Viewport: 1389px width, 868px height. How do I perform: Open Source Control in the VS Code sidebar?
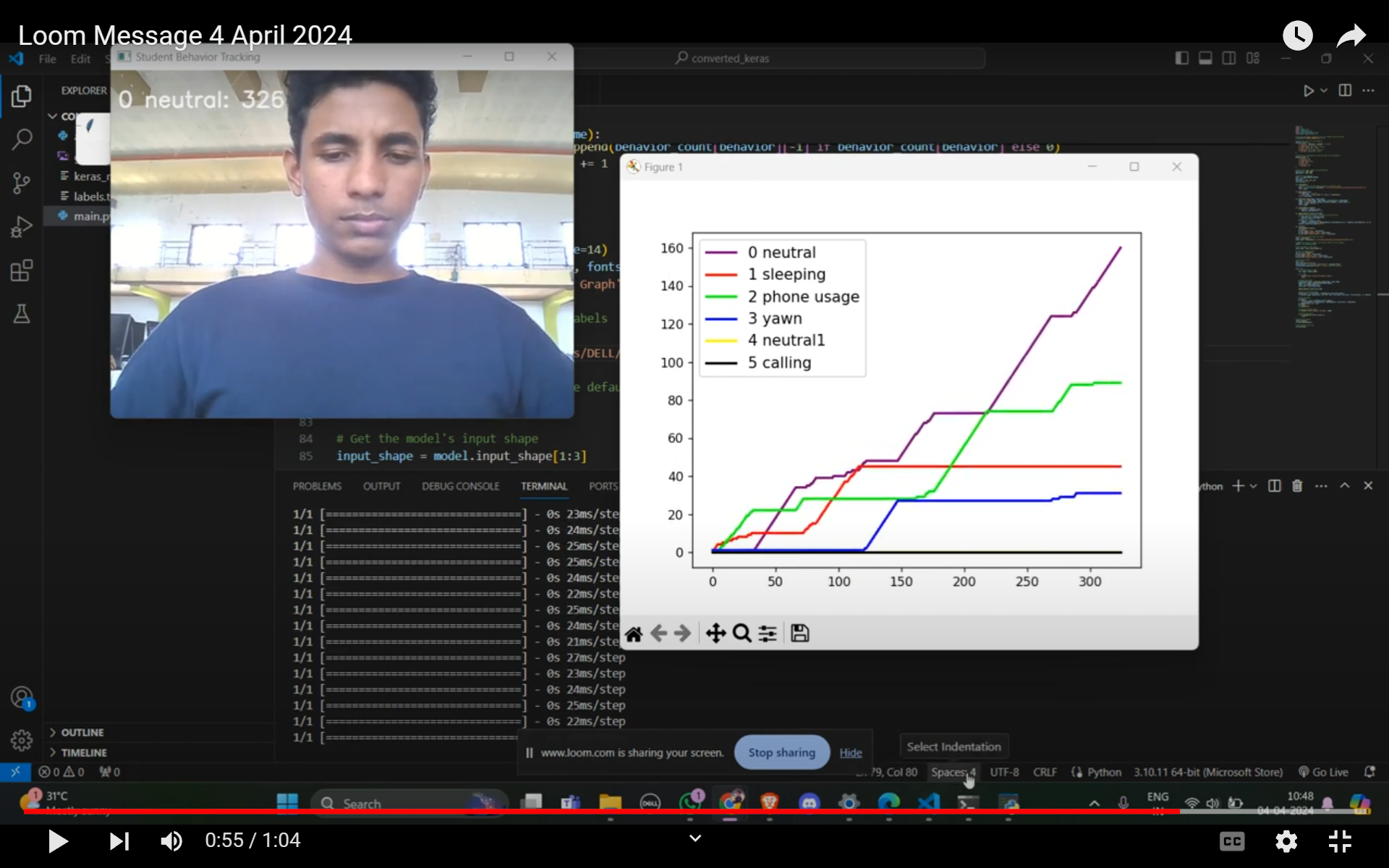21,183
